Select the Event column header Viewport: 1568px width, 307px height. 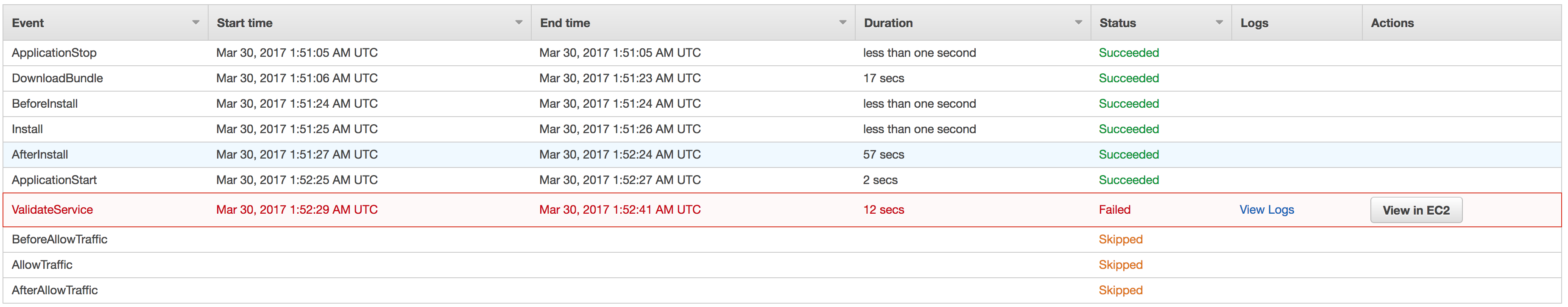coord(105,22)
